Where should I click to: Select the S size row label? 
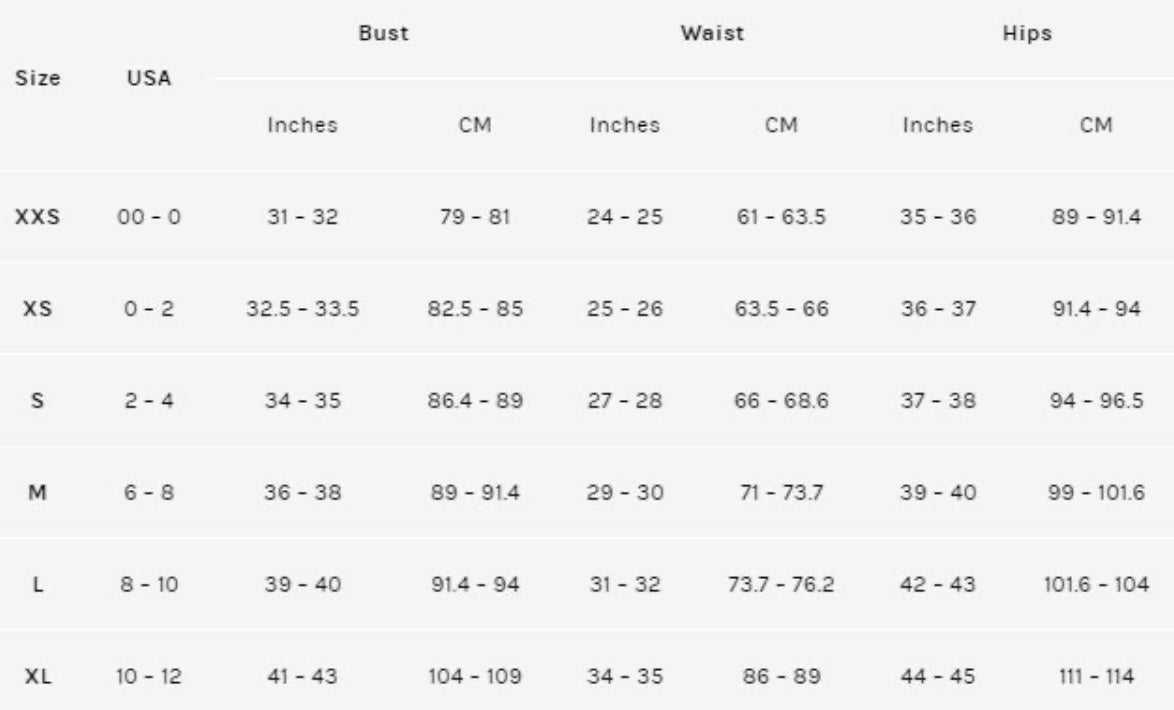[37, 401]
